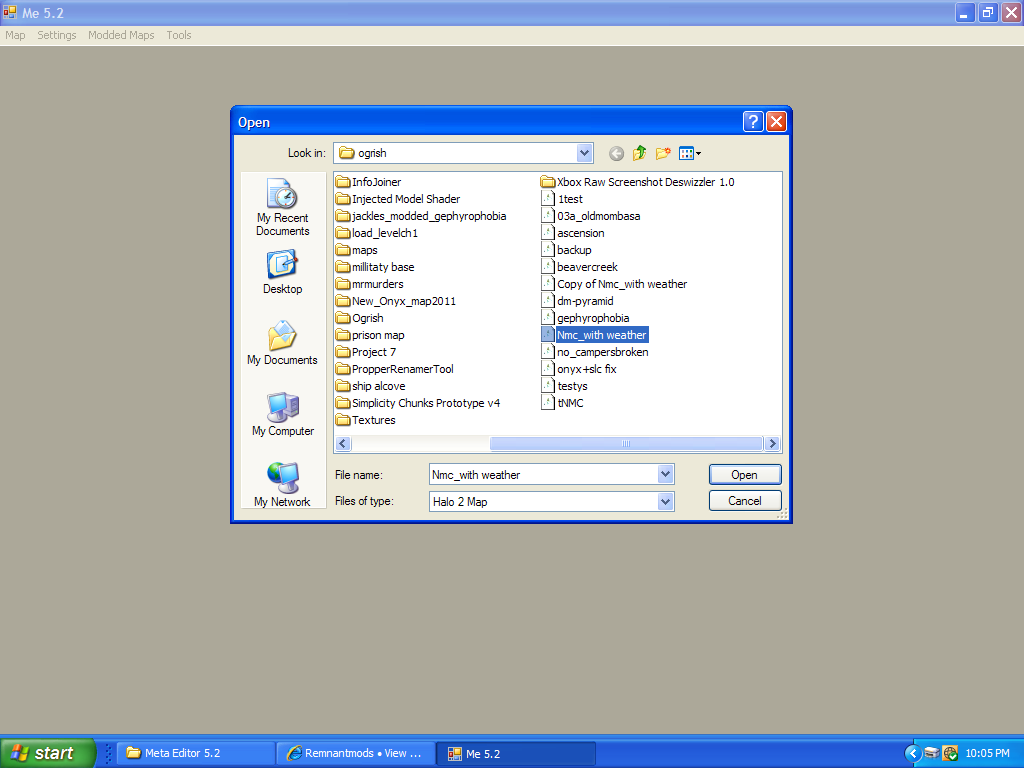The height and width of the screenshot is (768, 1024).
Task: Expand the File name dropdown arrow
Action: click(x=666, y=475)
